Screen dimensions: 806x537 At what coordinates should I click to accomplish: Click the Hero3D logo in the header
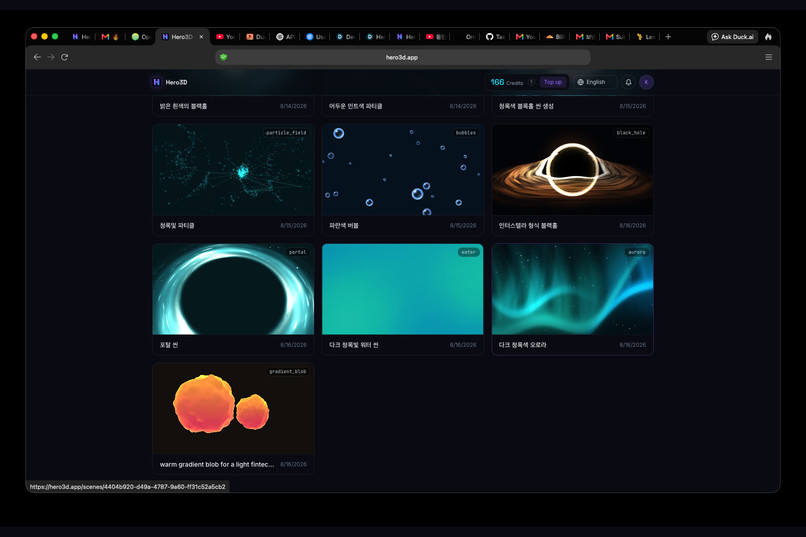click(x=170, y=82)
